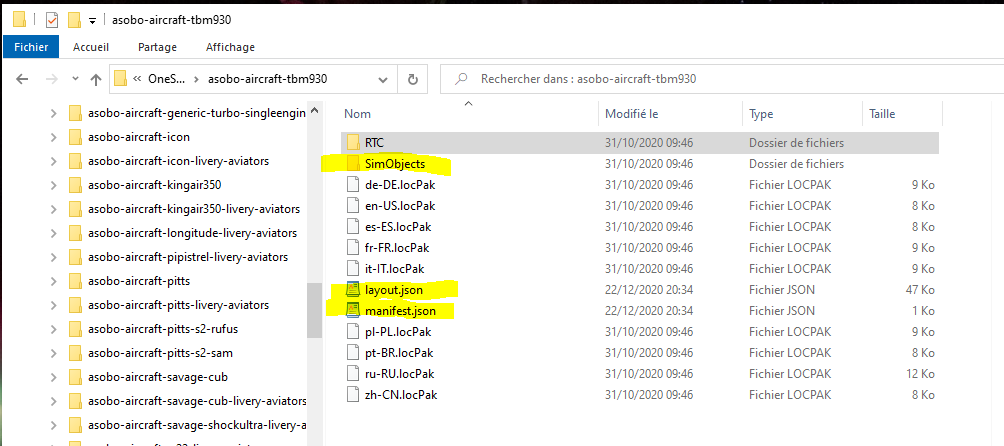Click into the Rechercher dans search box
Image resolution: width=1004 pixels, height=446 pixels.
click(x=722, y=79)
